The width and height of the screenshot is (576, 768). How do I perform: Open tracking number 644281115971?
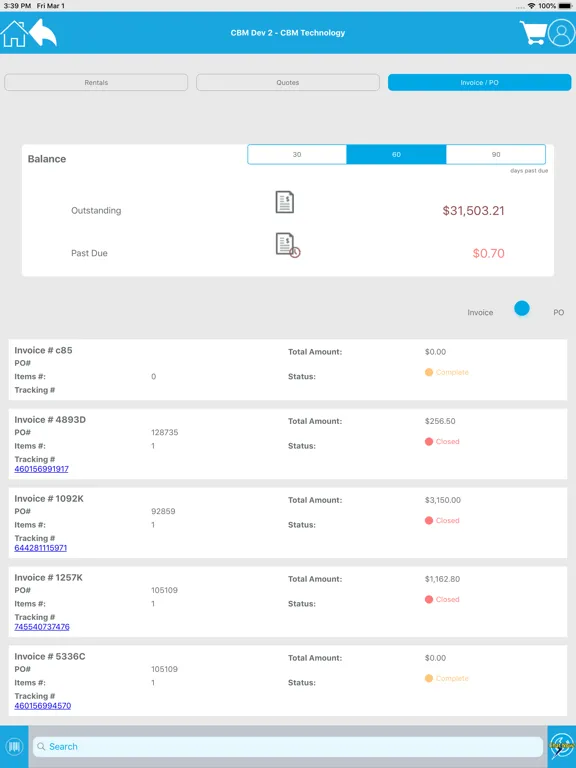pos(41,548)
